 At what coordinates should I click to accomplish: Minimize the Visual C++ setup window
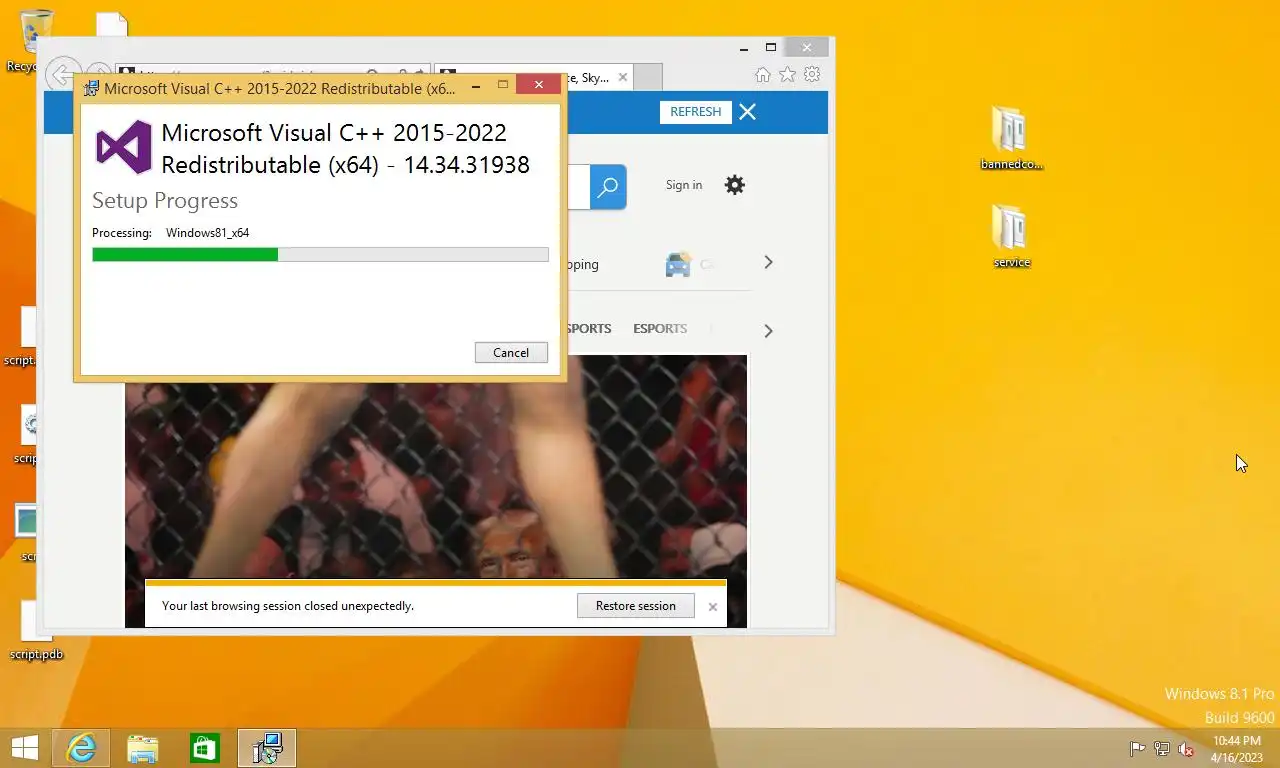[x=476, y=86]
